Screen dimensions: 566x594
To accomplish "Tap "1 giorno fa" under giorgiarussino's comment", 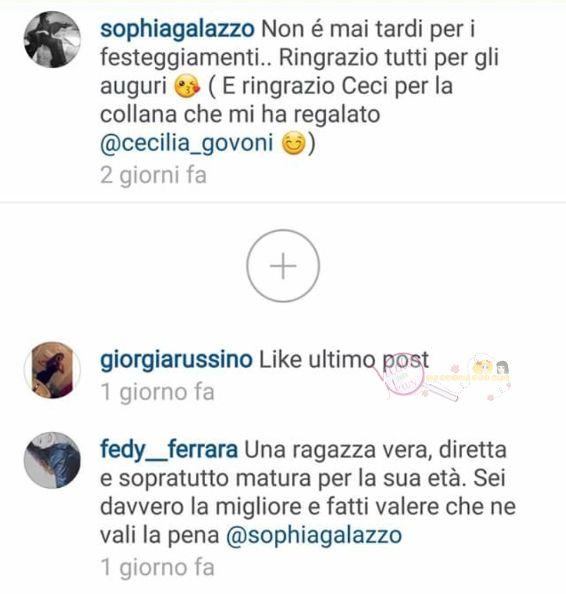I will pyautogui.click(x=158, y=392).
